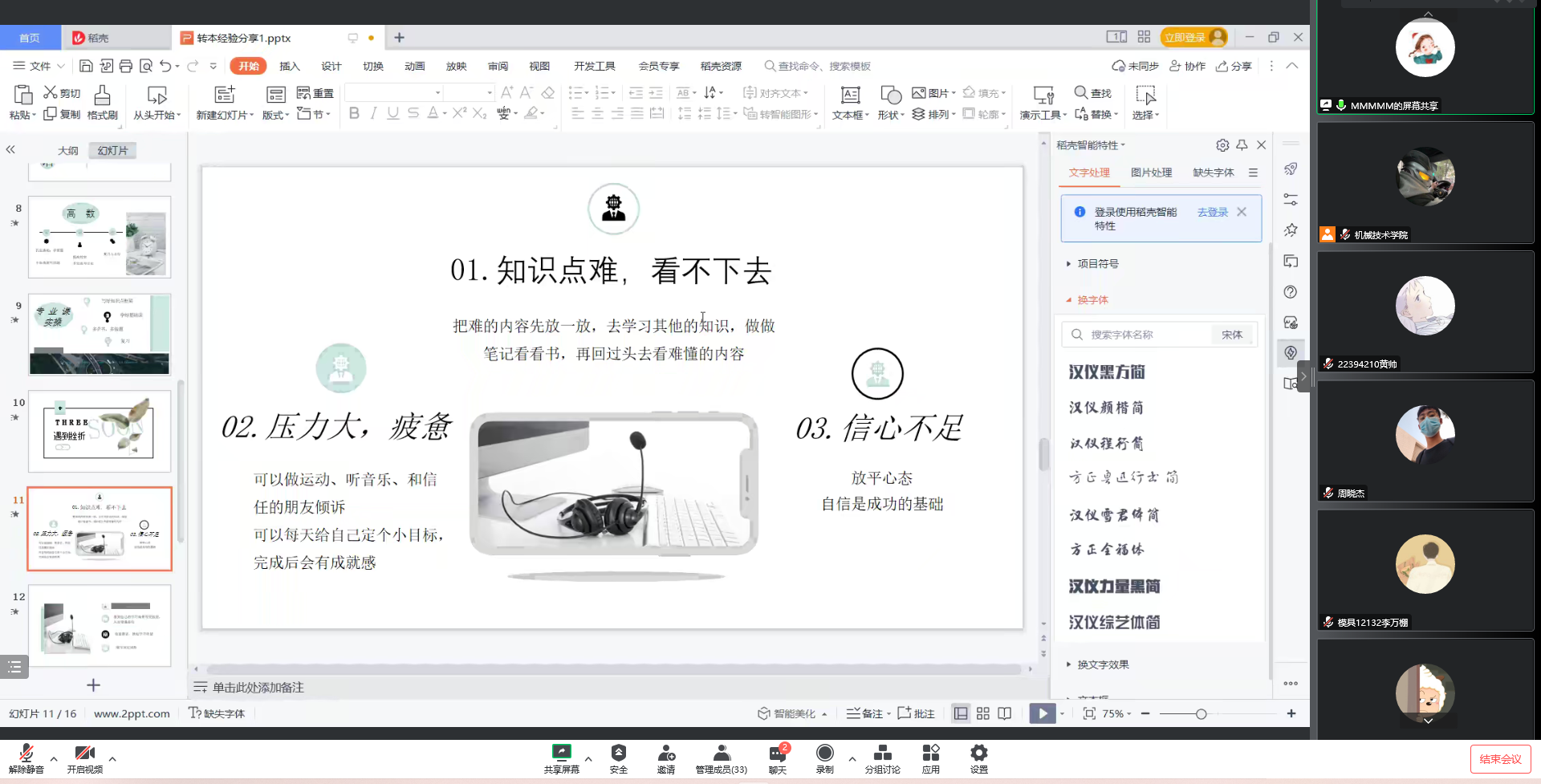1541x784 pixels.
Task: Toggle underline formatting
Action: (x=392, y=113)
